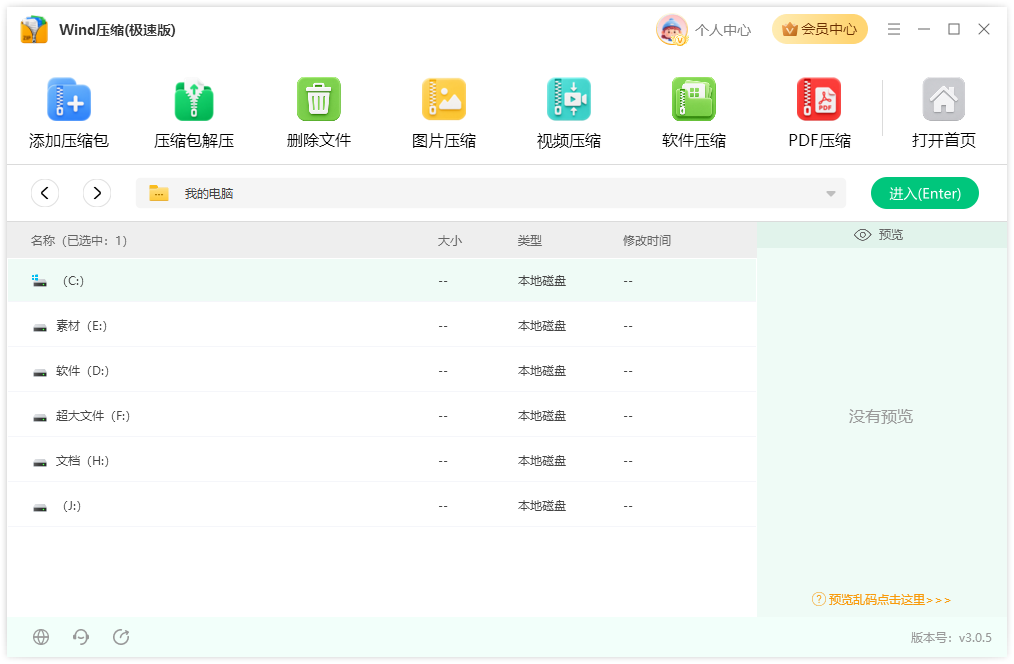Click the headset support icon in the bottom bar
The height and width of the screenshot is (664, 1014).
coord(81,637)
